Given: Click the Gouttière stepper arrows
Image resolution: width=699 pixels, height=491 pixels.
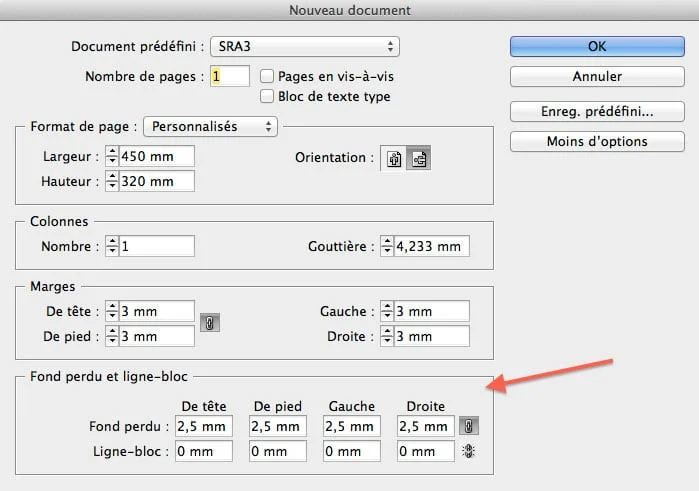Looking at the screenshot, I should pos(388,247).
